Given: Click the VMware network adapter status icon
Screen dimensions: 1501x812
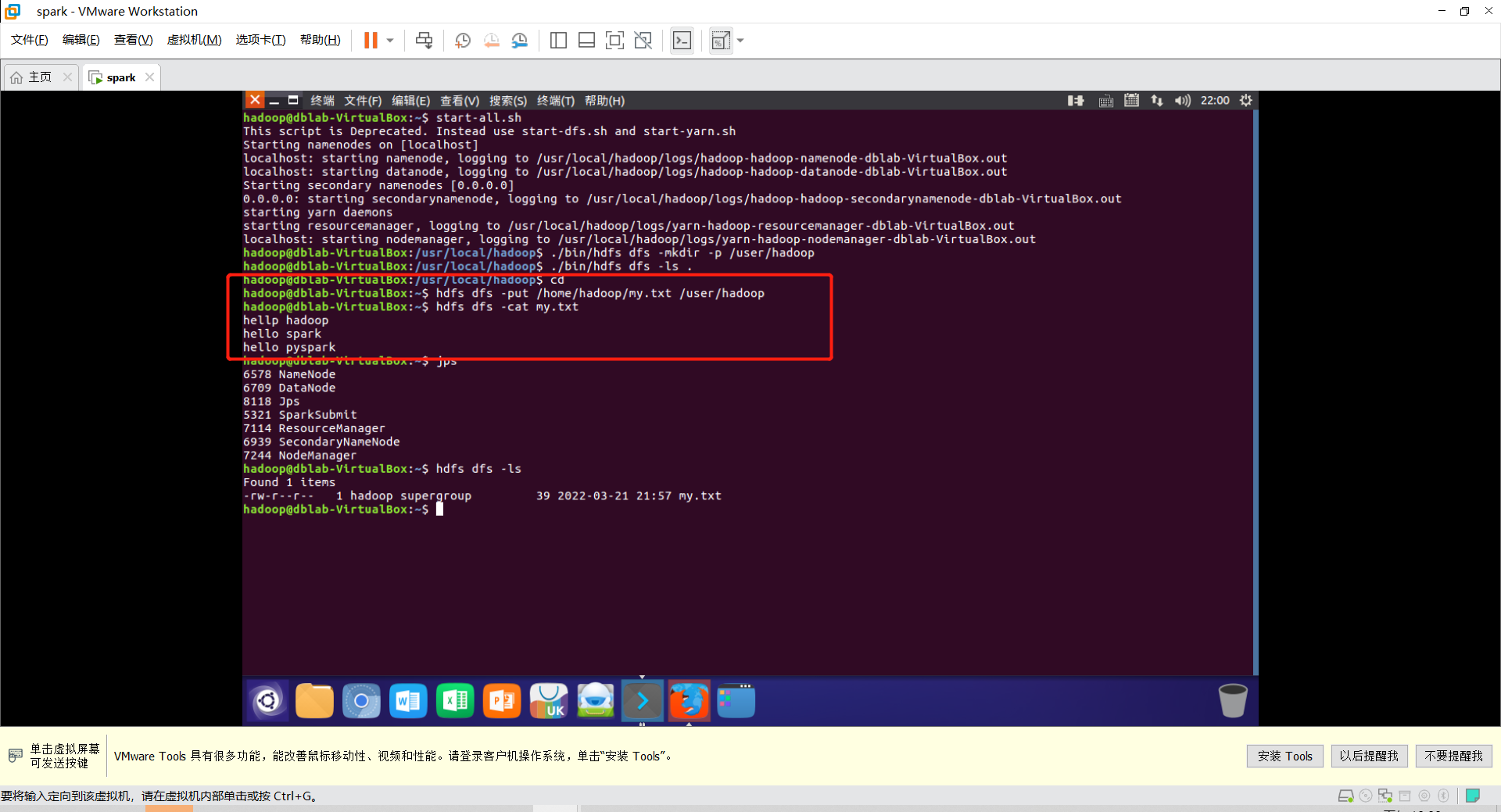Looking at the screenshot, I should tap(1385, 796).
